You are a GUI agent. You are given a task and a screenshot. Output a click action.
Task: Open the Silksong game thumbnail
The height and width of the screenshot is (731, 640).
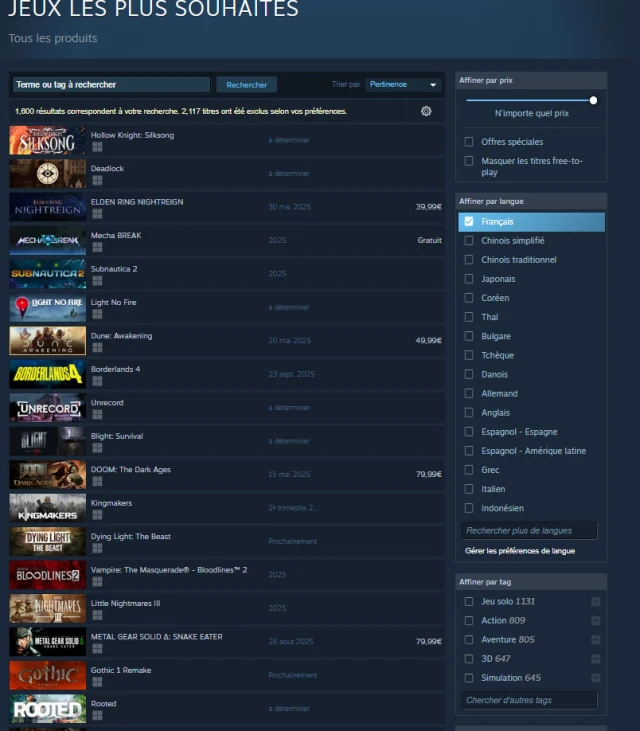click(48, 140)
